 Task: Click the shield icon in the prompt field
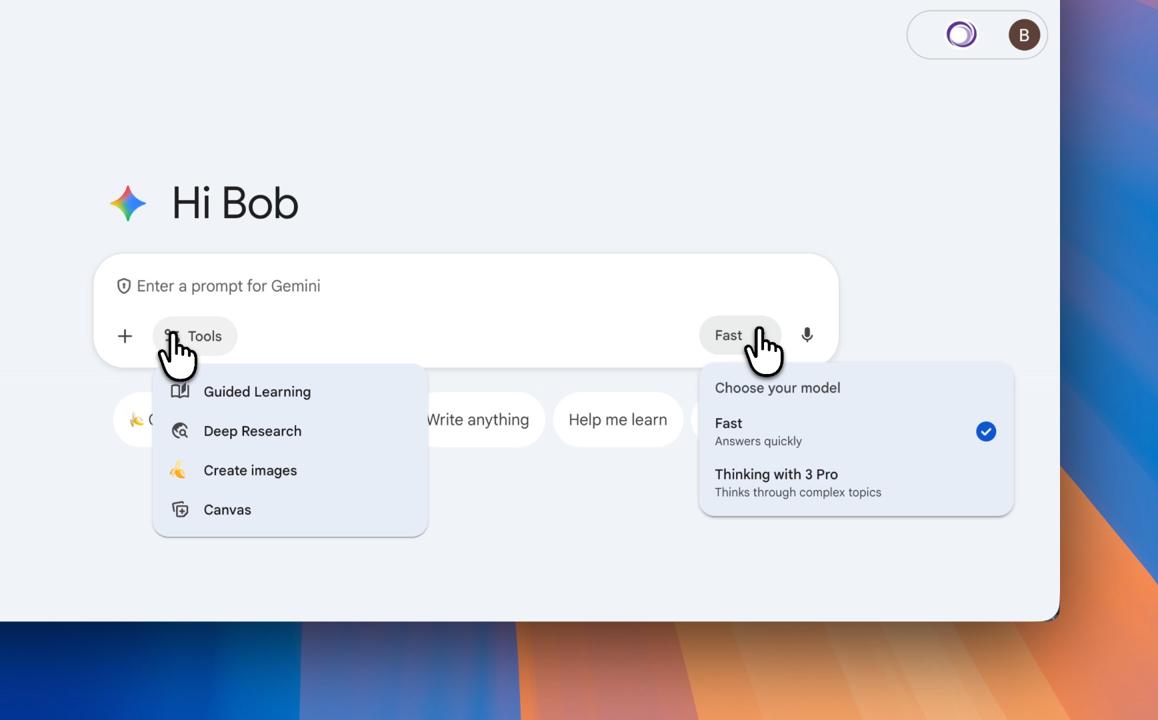pyautogui.click(x=123, y=285)
